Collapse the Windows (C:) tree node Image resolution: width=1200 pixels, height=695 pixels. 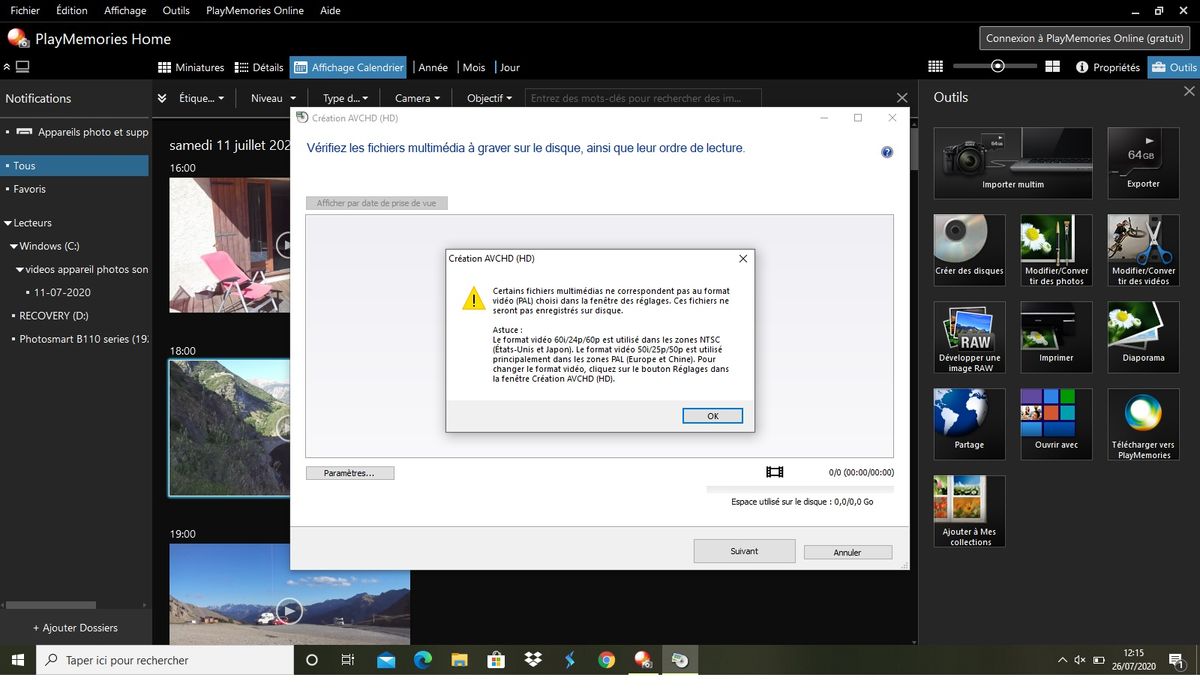click(x=13, y=246)
